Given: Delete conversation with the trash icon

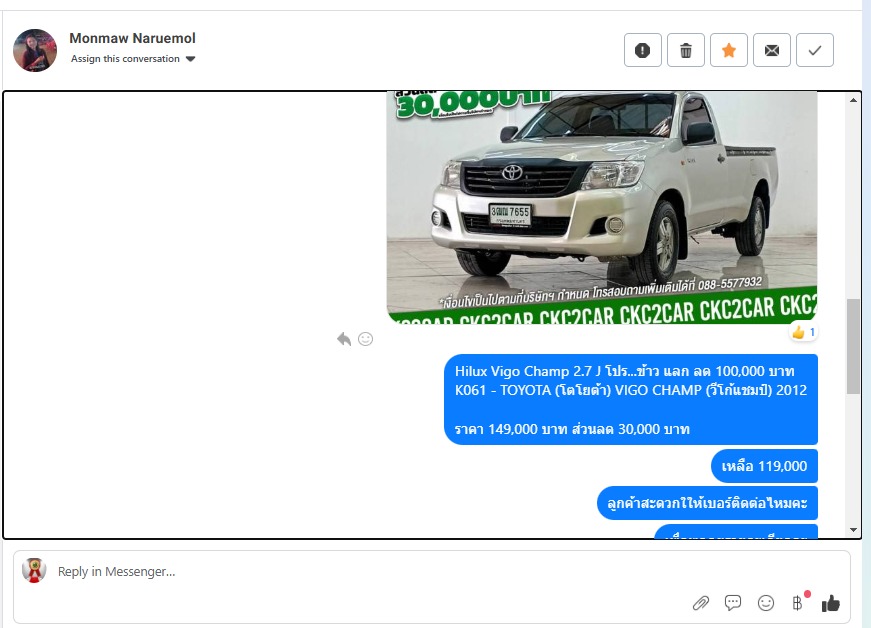Looking at the screenshot, I should pos(685,51).
